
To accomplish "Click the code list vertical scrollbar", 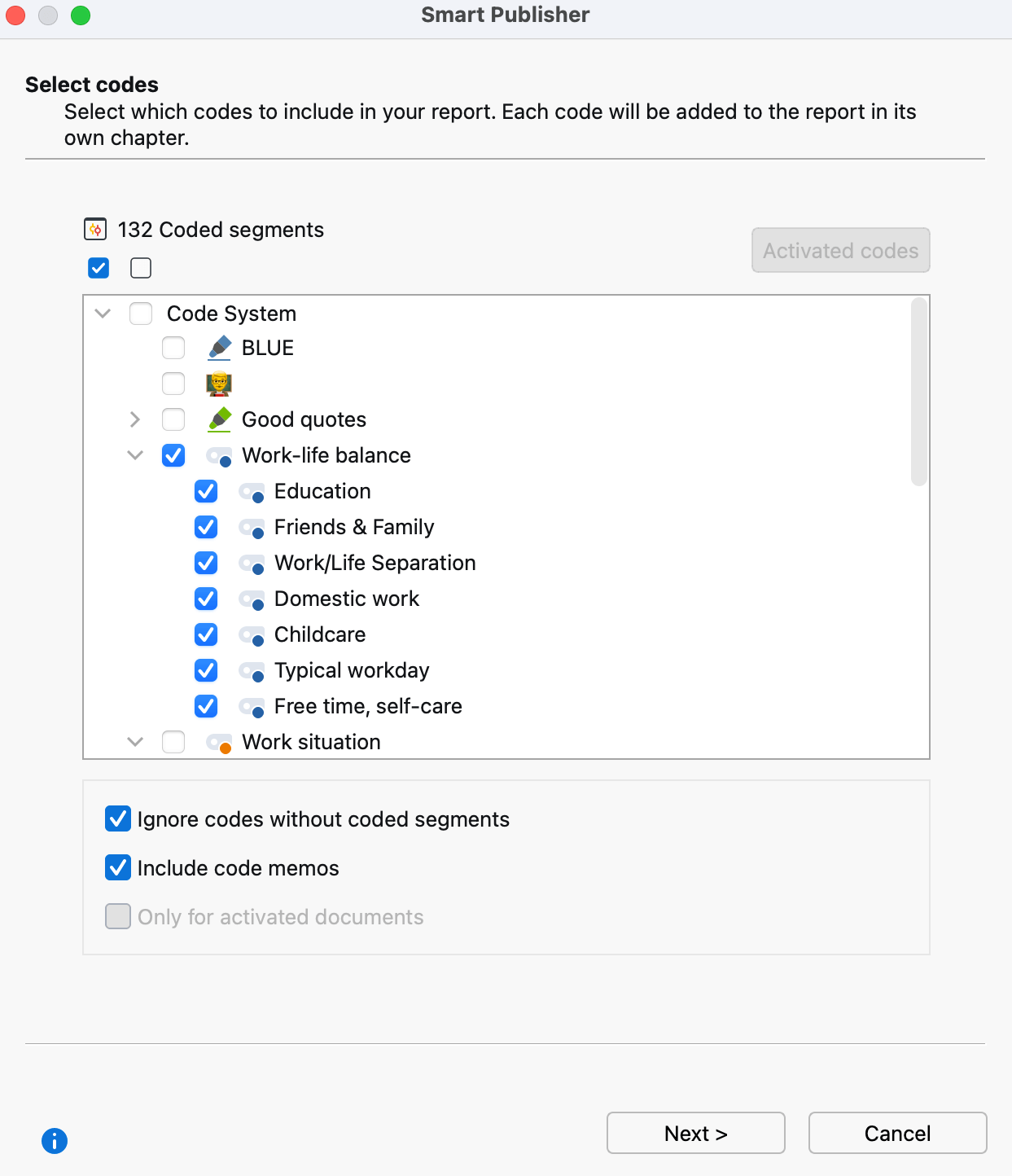I will (x=918, y=393).
